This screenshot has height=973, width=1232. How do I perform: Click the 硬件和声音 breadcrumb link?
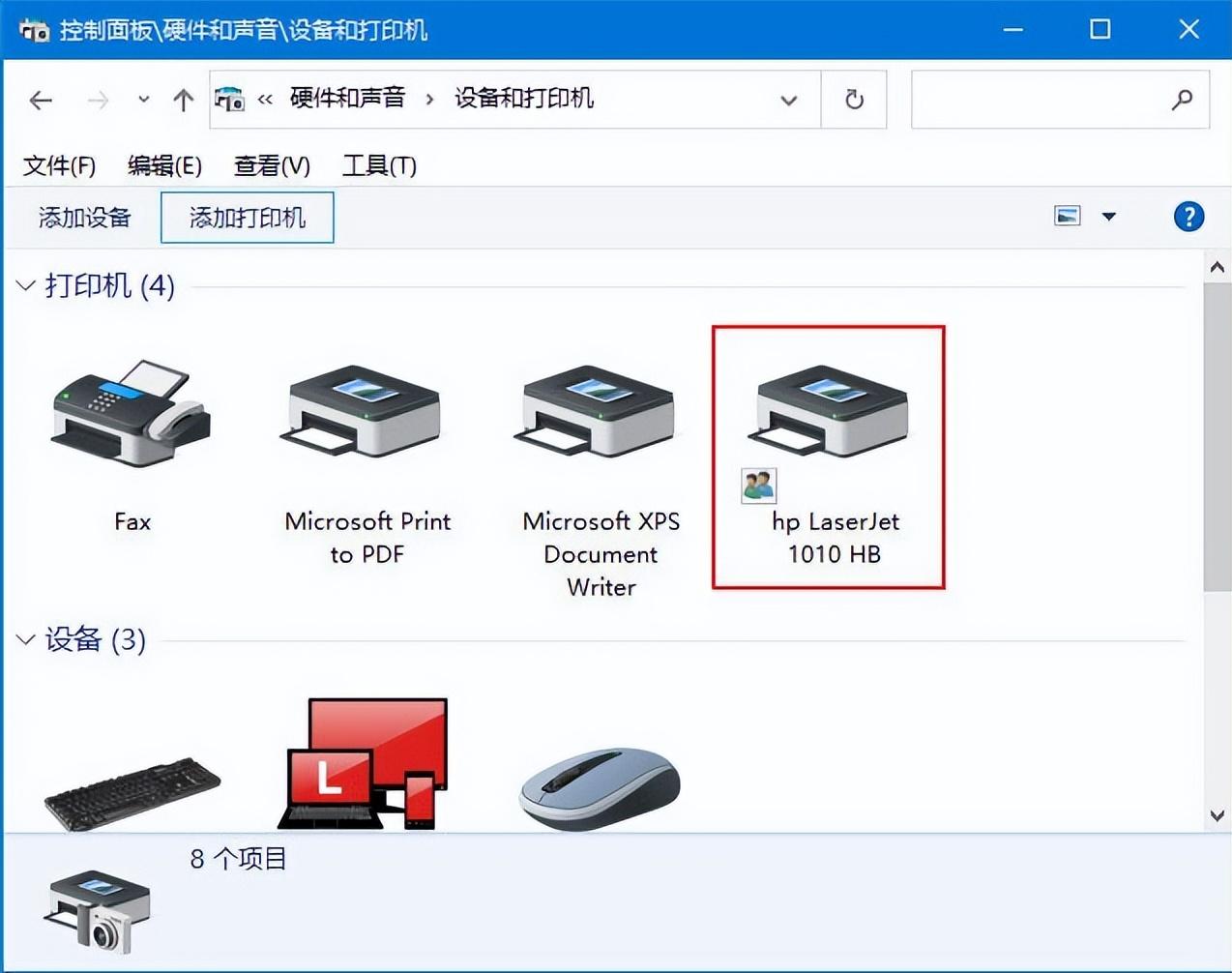pos(346,98)
